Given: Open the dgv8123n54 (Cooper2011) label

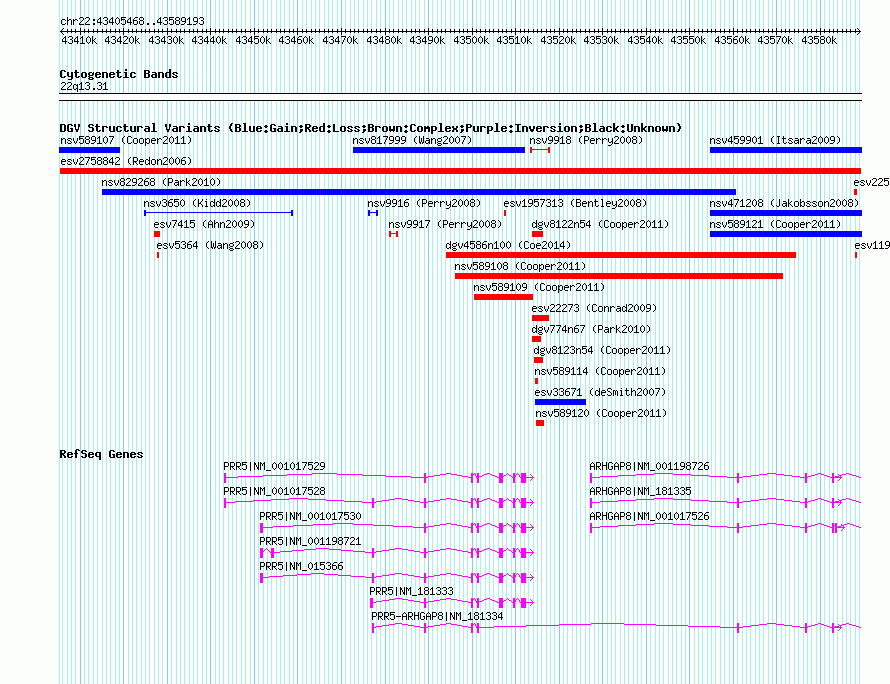Looking at the screenshot, I should 602,350.
